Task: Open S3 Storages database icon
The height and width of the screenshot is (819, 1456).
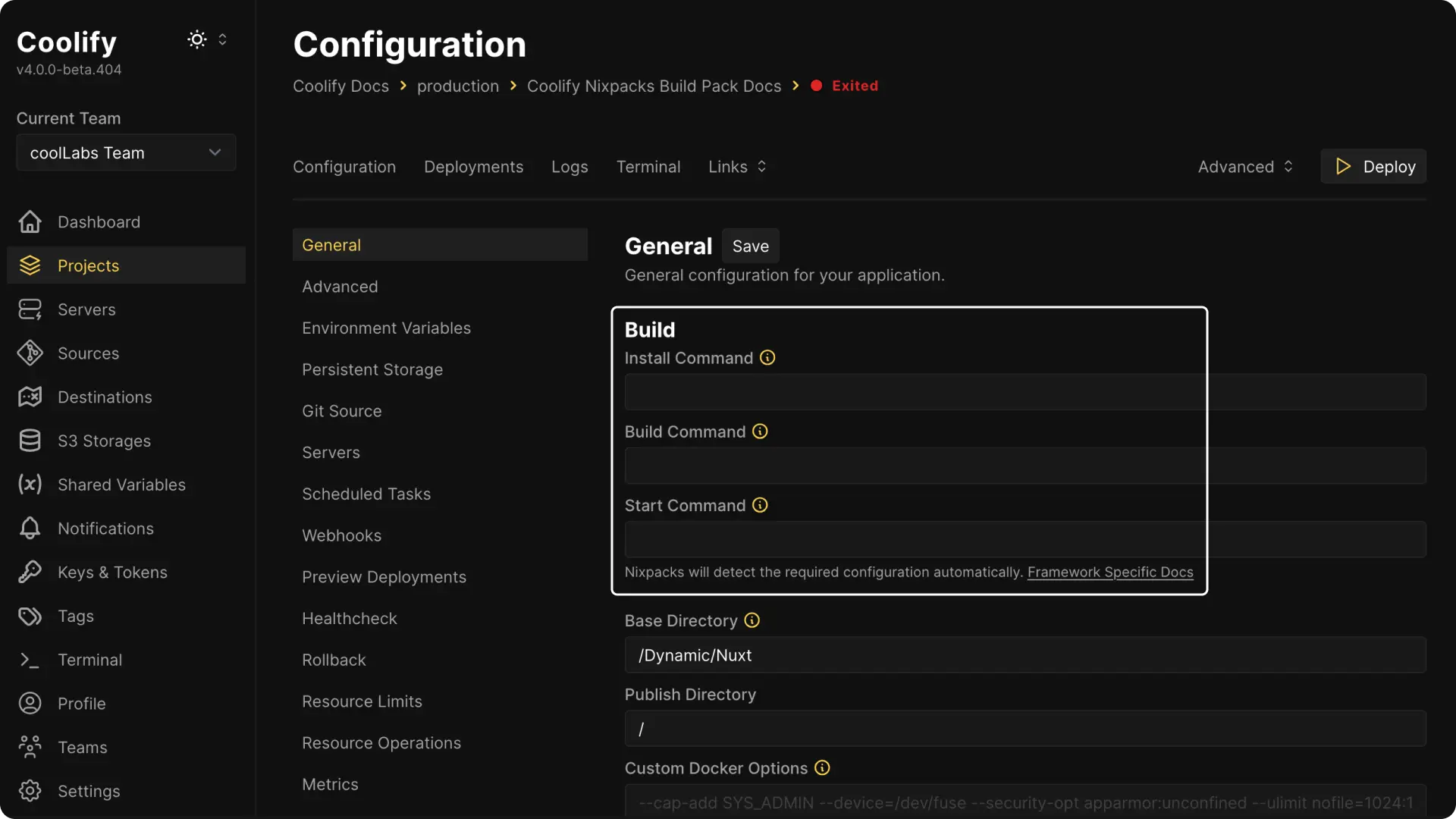Action: (29, 441)
